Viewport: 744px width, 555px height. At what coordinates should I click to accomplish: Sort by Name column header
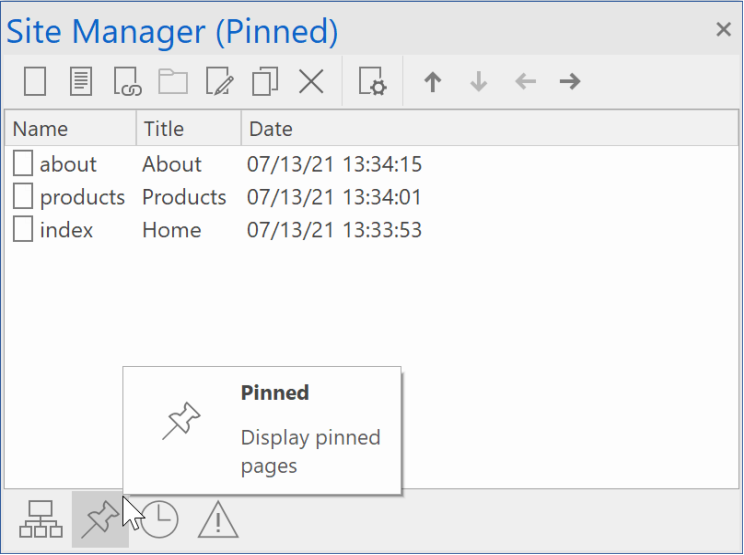pyautogui.click(x=70, y=129)
